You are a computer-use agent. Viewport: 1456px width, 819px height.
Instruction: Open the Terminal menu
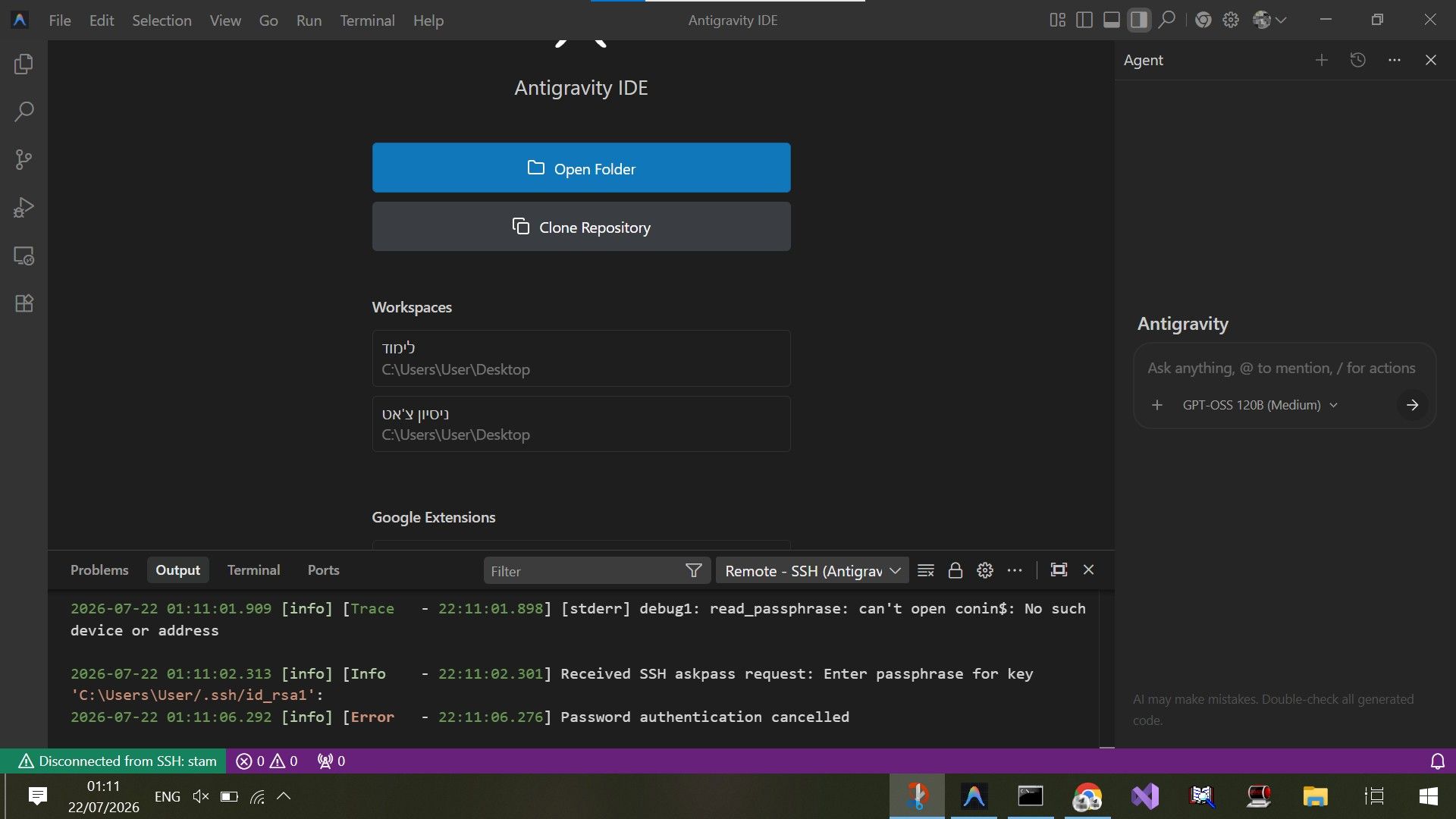pyautogui.click(x=367, y=20)
